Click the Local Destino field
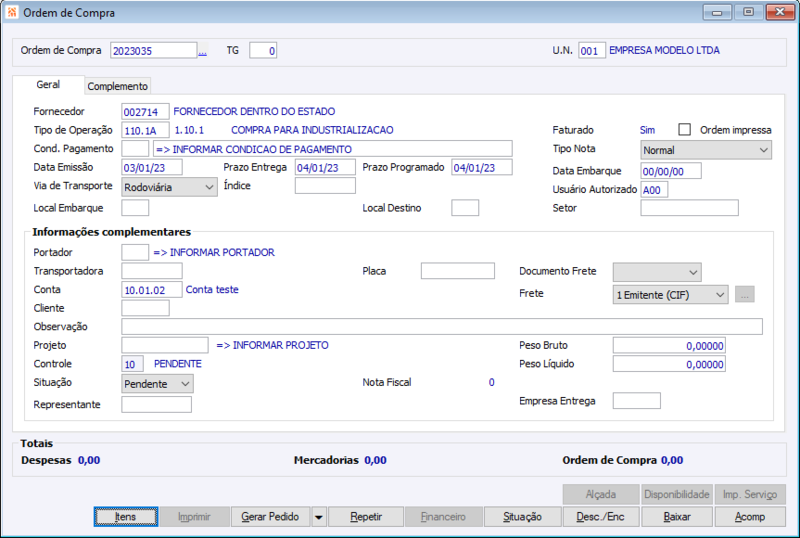800x538 pixels. (x=465, y=208)
